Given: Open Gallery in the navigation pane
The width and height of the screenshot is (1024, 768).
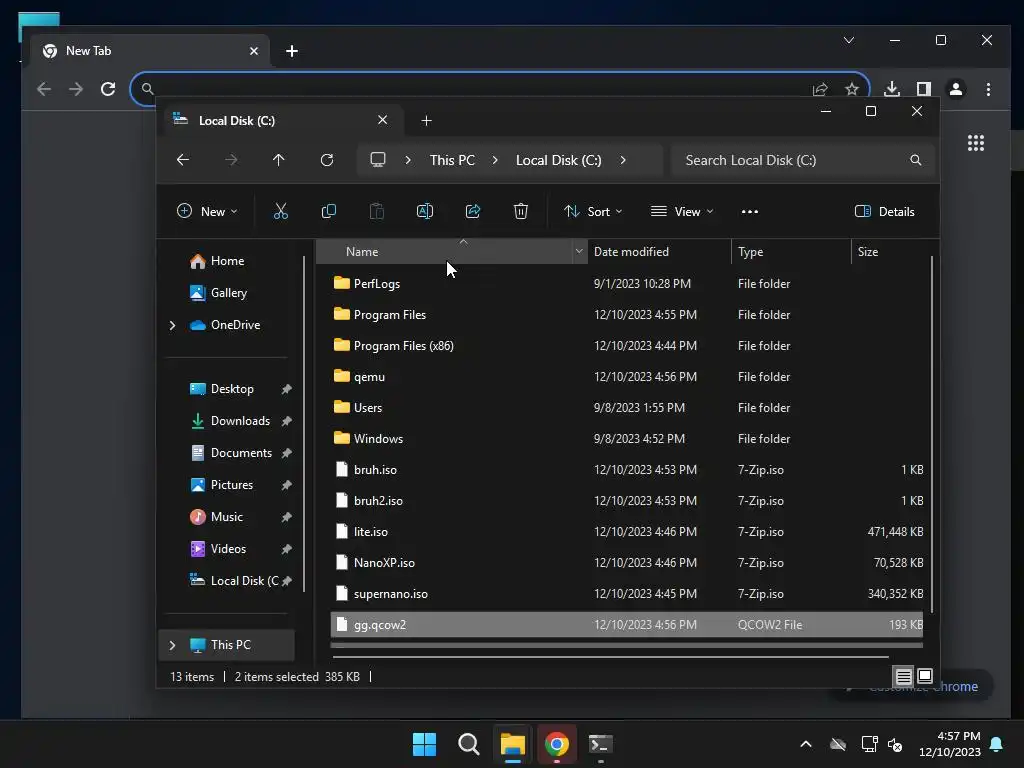Looking at the screenshot, I should (x=229, y=293).
